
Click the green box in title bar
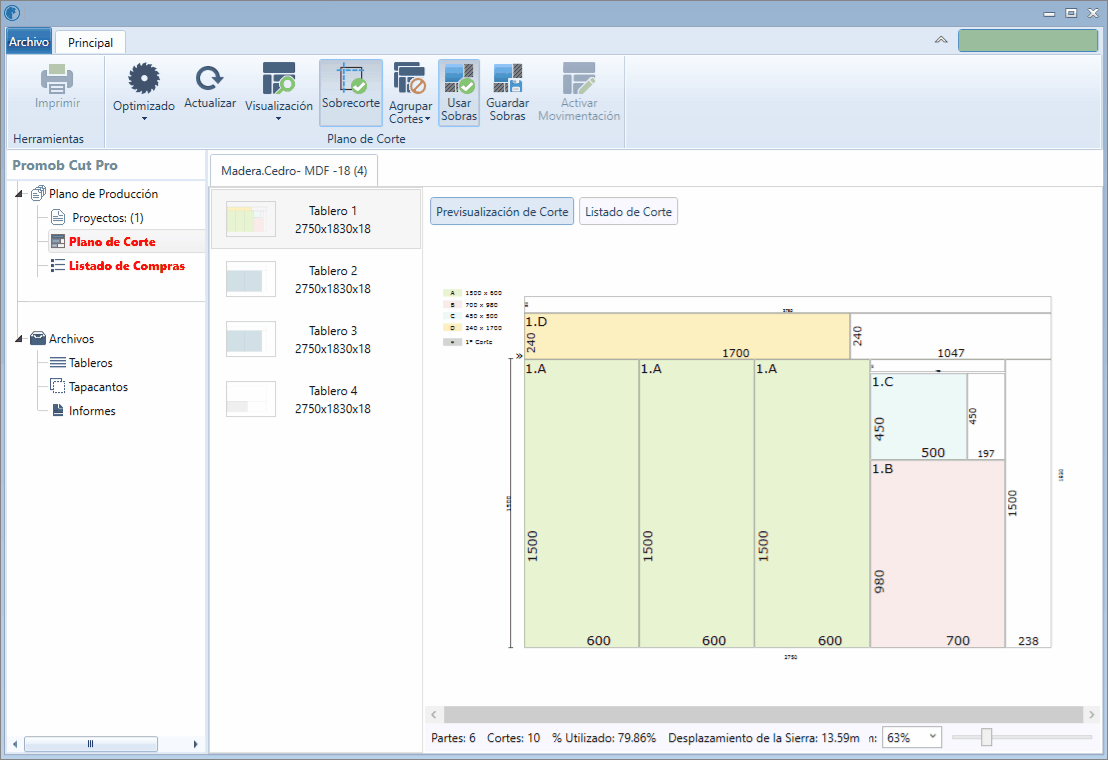click(1028, 40)
